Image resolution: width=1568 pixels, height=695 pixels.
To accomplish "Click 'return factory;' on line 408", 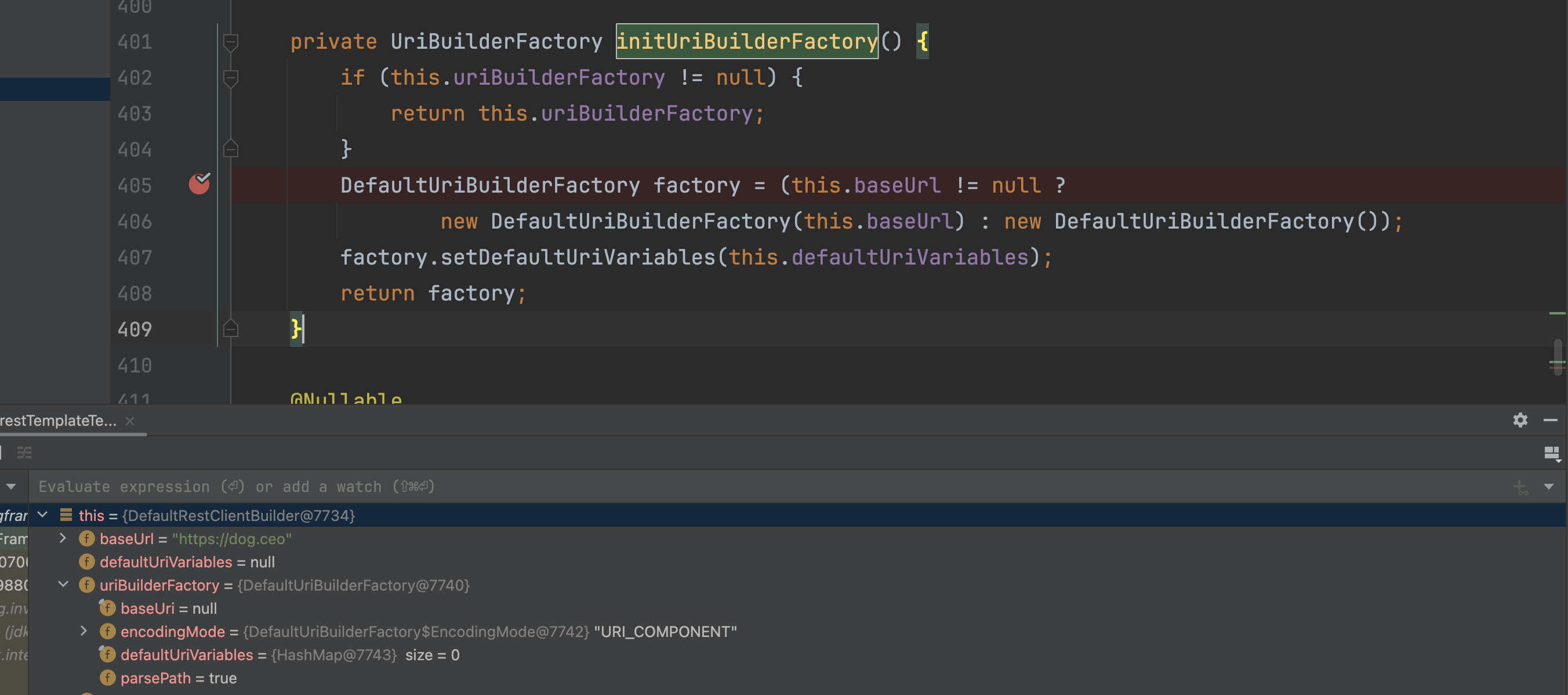I will (x=433, y=293).
